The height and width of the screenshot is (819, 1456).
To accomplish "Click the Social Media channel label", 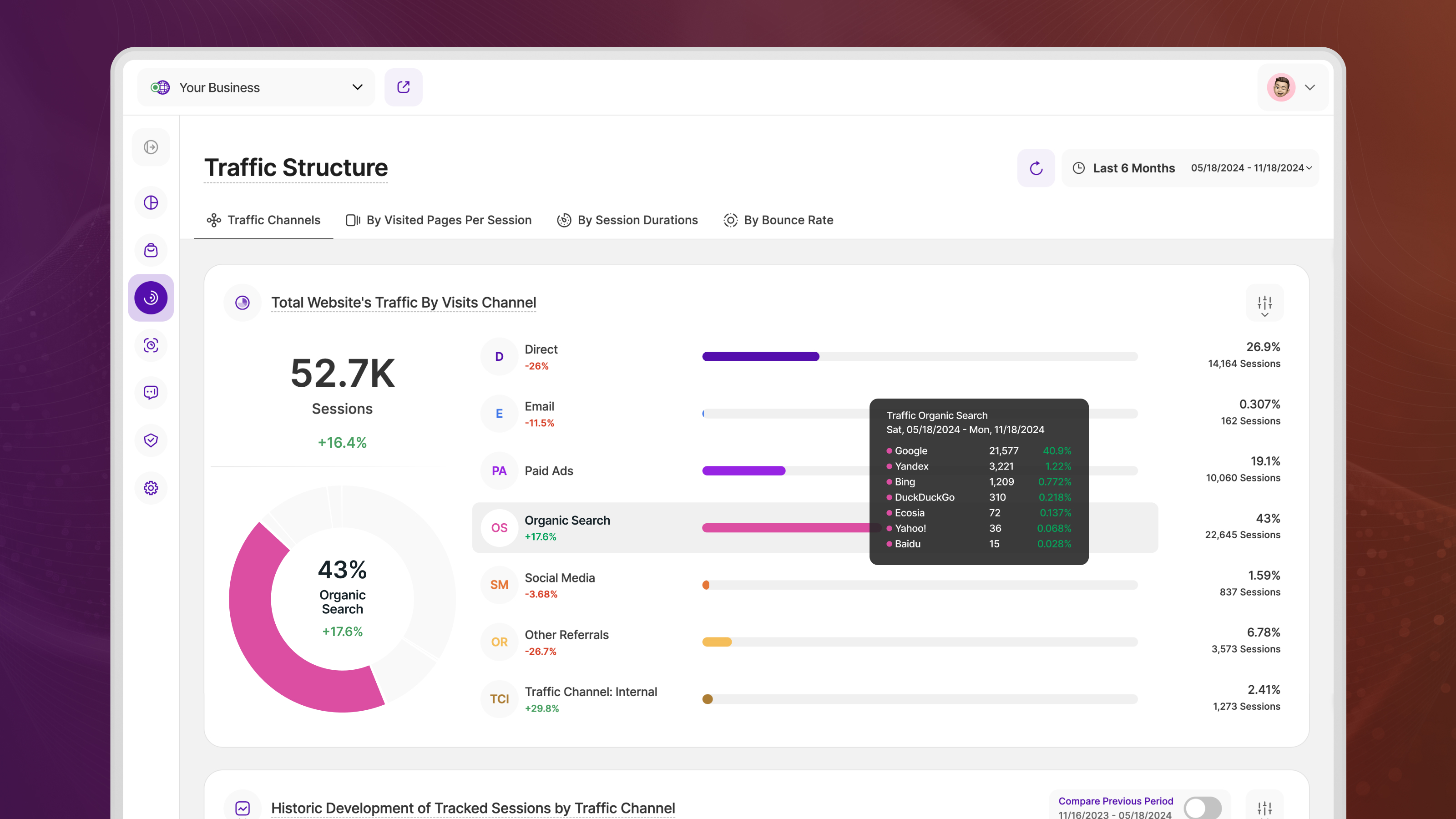I will [560, 578].
